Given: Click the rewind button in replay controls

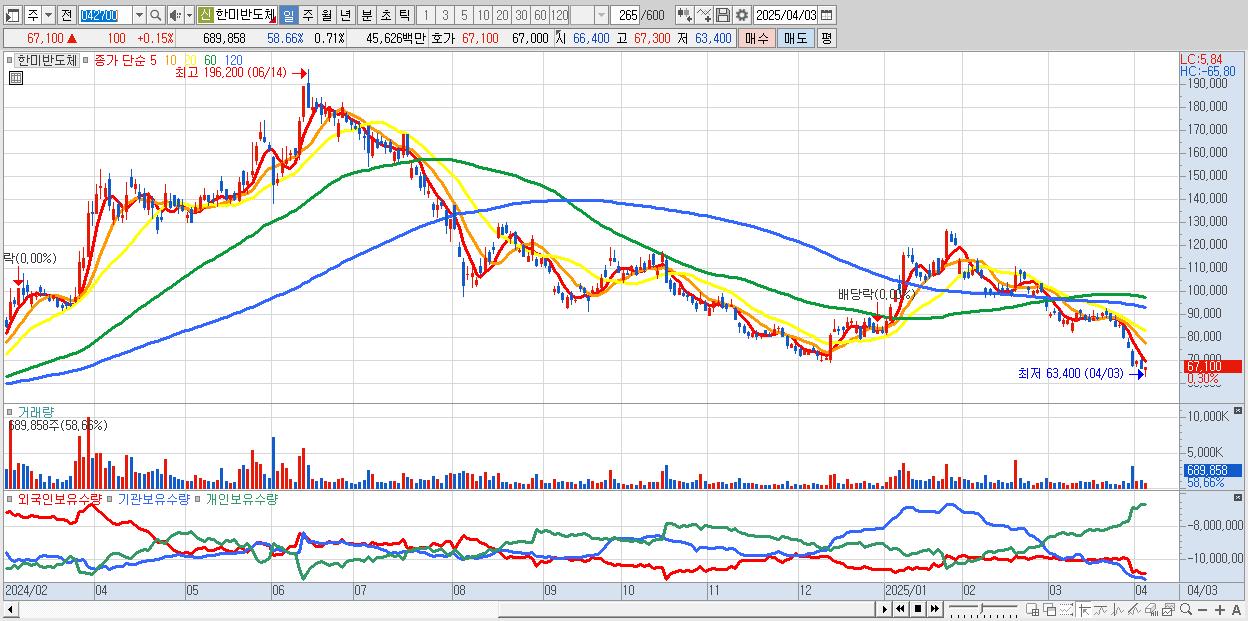Looking at the screenshot, I should [x=900, y=609].
